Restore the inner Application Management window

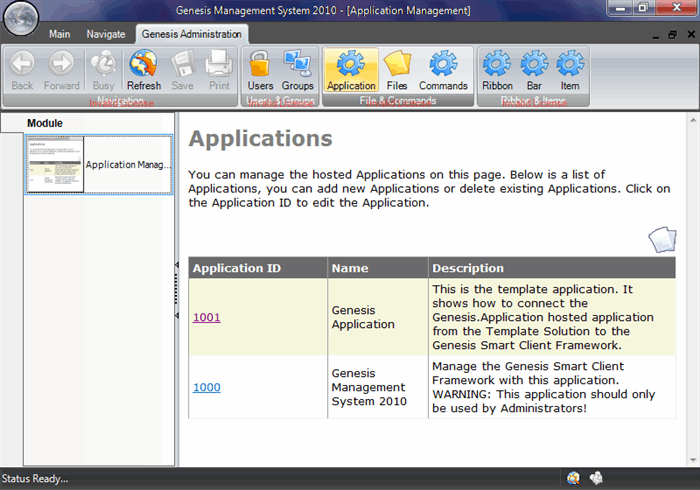point(672,35)
